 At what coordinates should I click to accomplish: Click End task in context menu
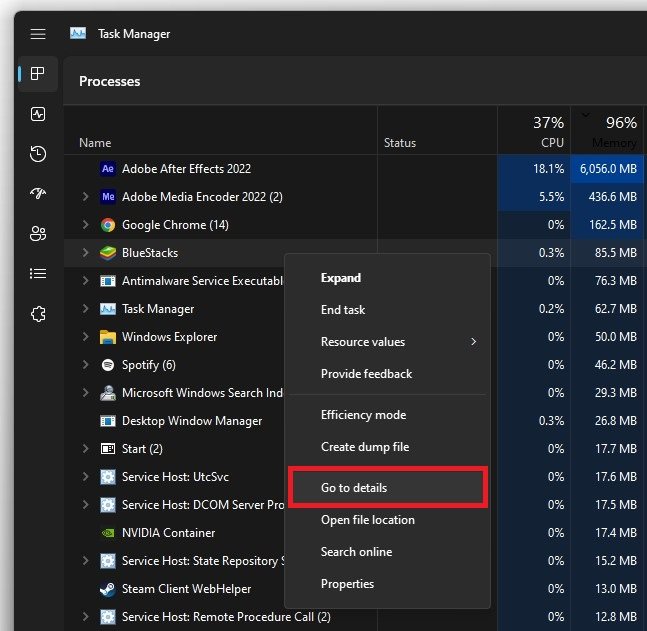tap(343, 310)
